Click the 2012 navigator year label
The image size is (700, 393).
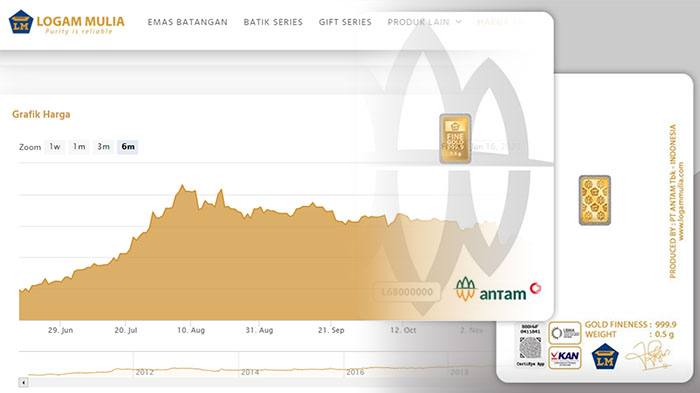pyautogui.click(x=145, y=372)
